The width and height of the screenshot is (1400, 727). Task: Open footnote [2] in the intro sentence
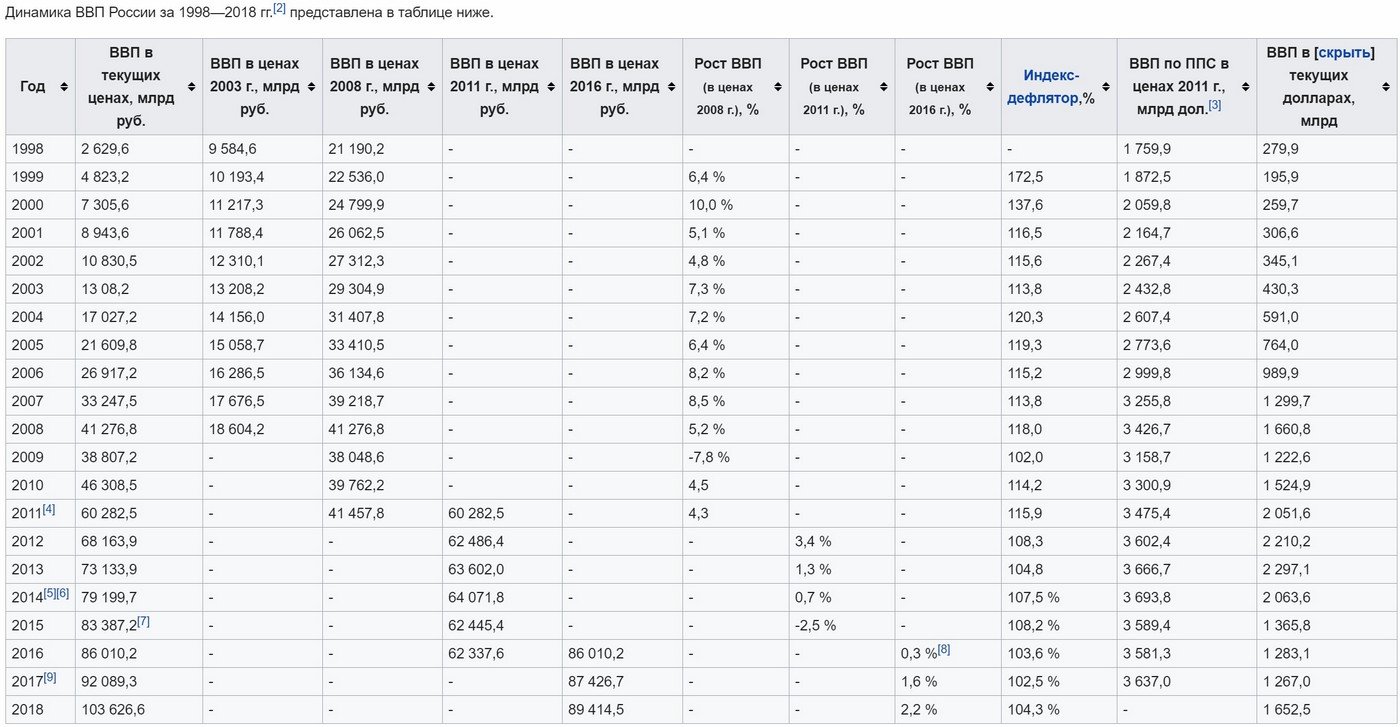[x=280, y=9]
